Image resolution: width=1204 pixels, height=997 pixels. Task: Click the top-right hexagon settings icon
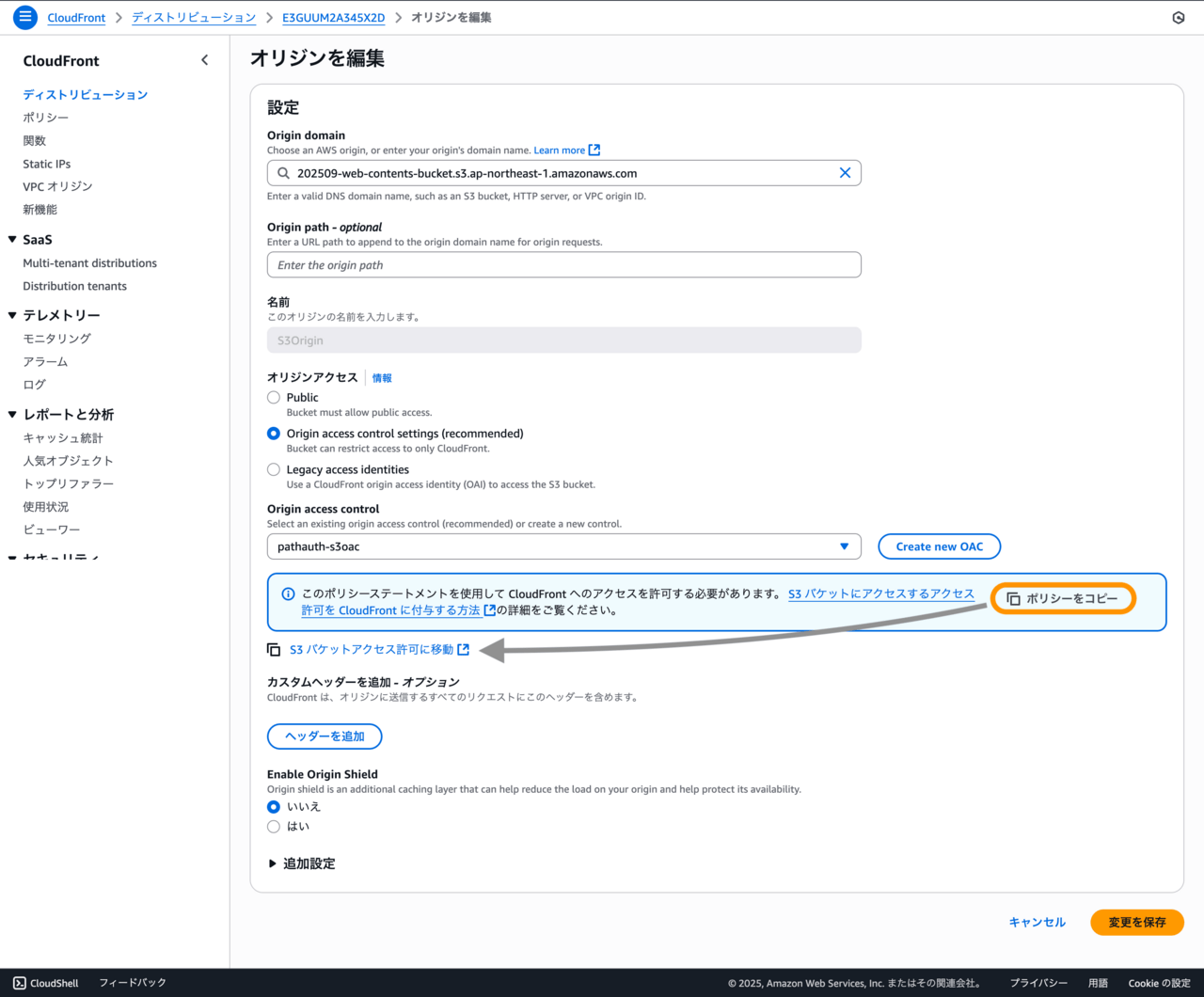pyautogui.click(x=1179, y=18)
